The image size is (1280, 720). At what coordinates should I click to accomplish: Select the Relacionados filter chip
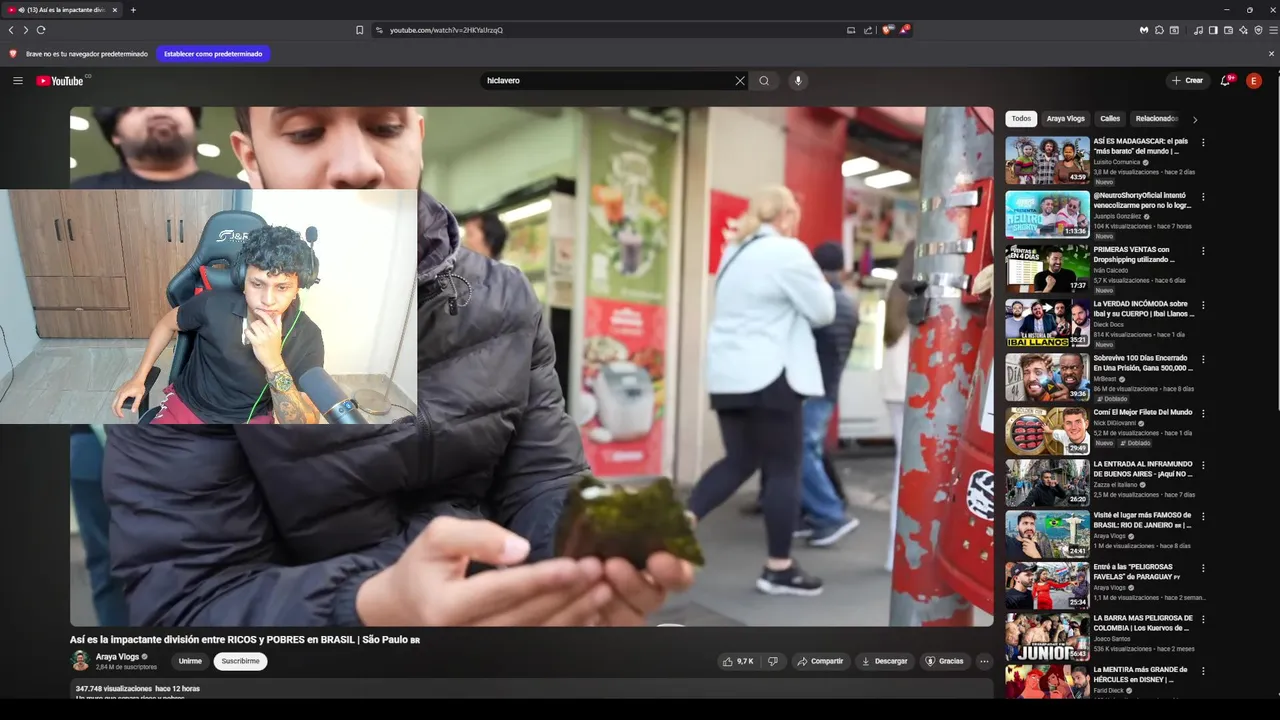1156,119
